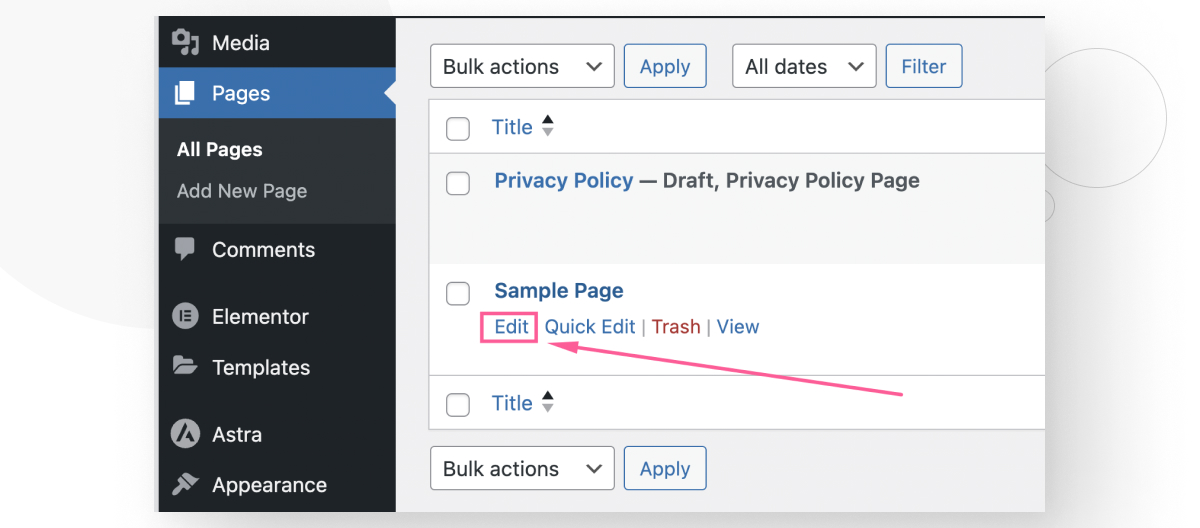Tick the Privacy Policy row checkbox
The image size is (1200, 528).
(458, 183)
